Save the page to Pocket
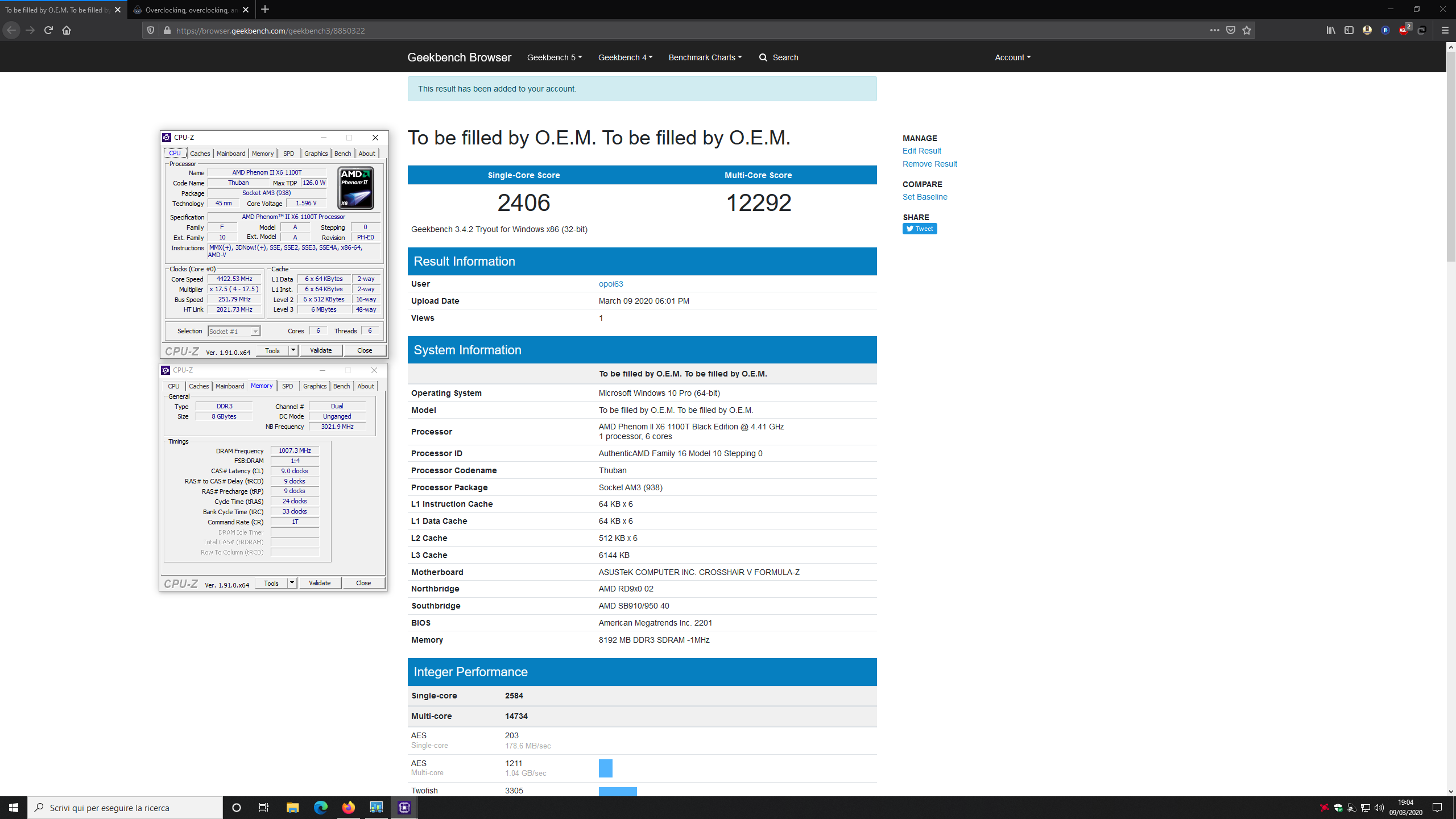The width and height of the screenshot is (1456, 819). point(1230,30)
